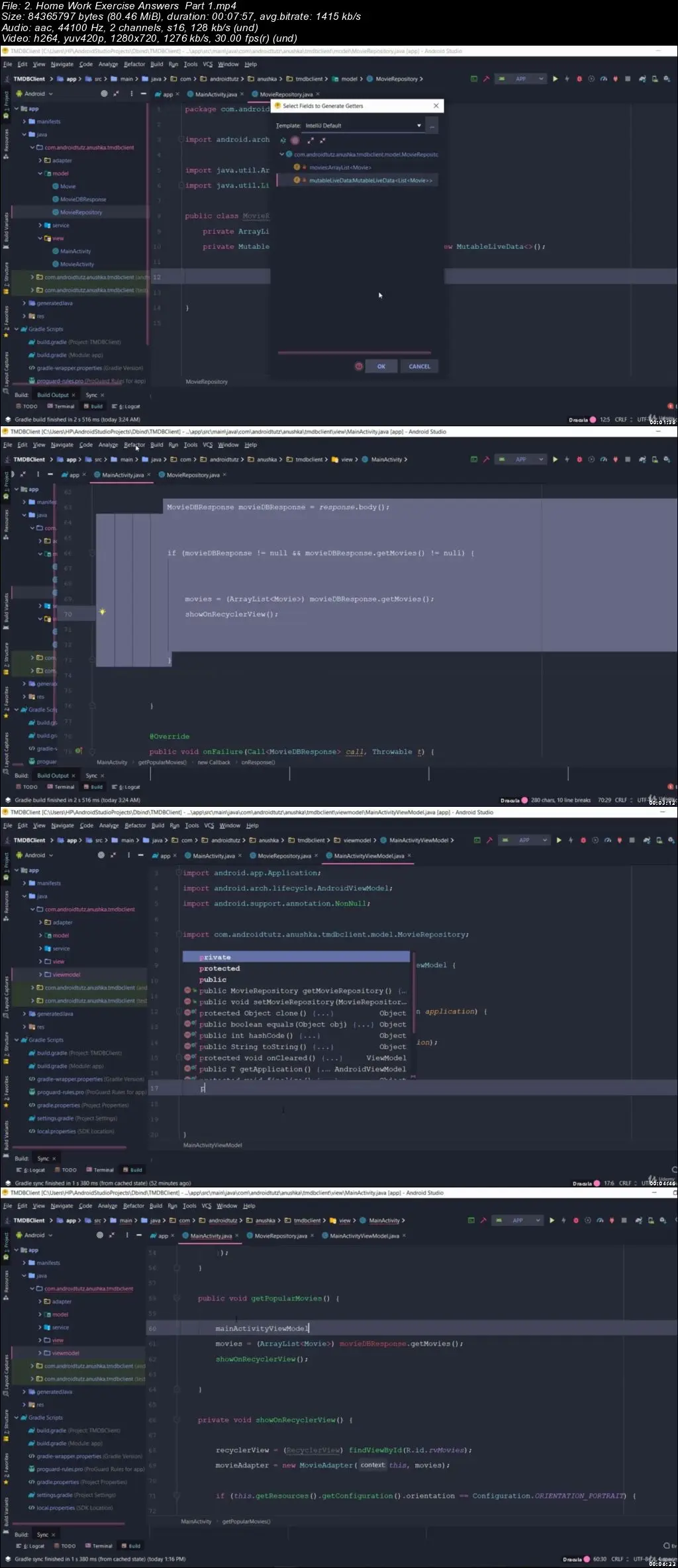Expand the adapter package in first frame tree
Screen dimensions: 678x1568
[x=40, y=160]
